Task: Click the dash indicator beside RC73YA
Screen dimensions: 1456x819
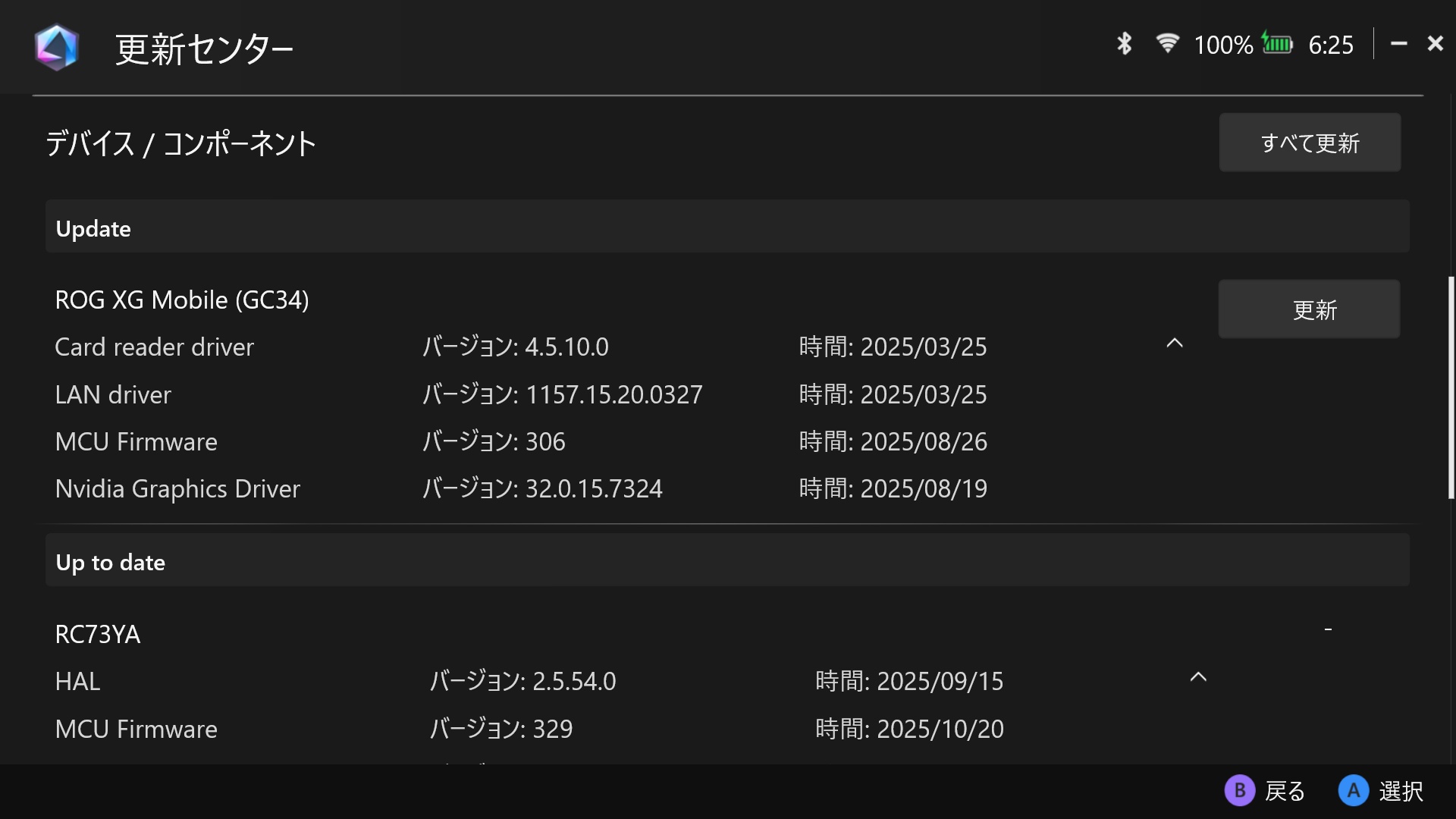Action: pyautogui.click(x=1328, y=628)
